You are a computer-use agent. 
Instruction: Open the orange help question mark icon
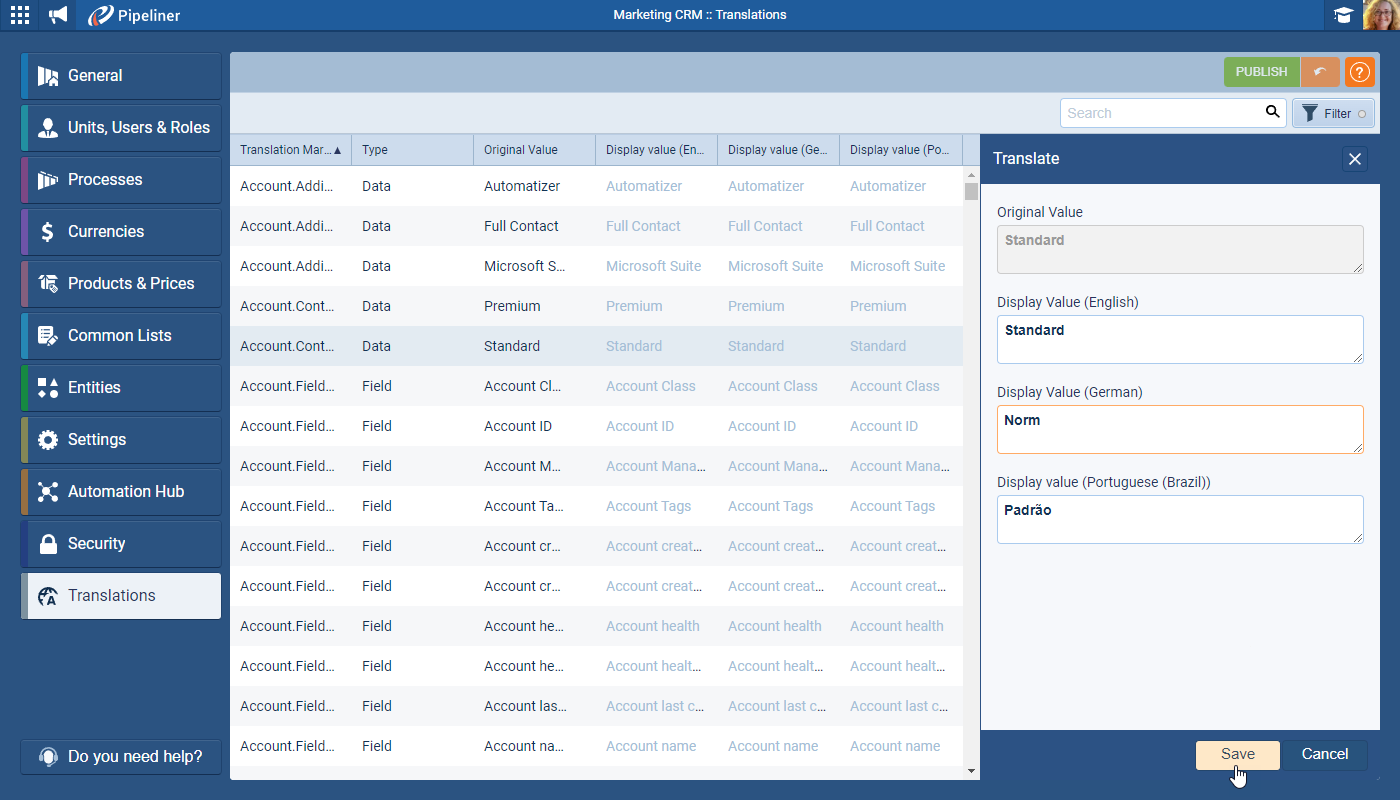(x=1359, y=72)
